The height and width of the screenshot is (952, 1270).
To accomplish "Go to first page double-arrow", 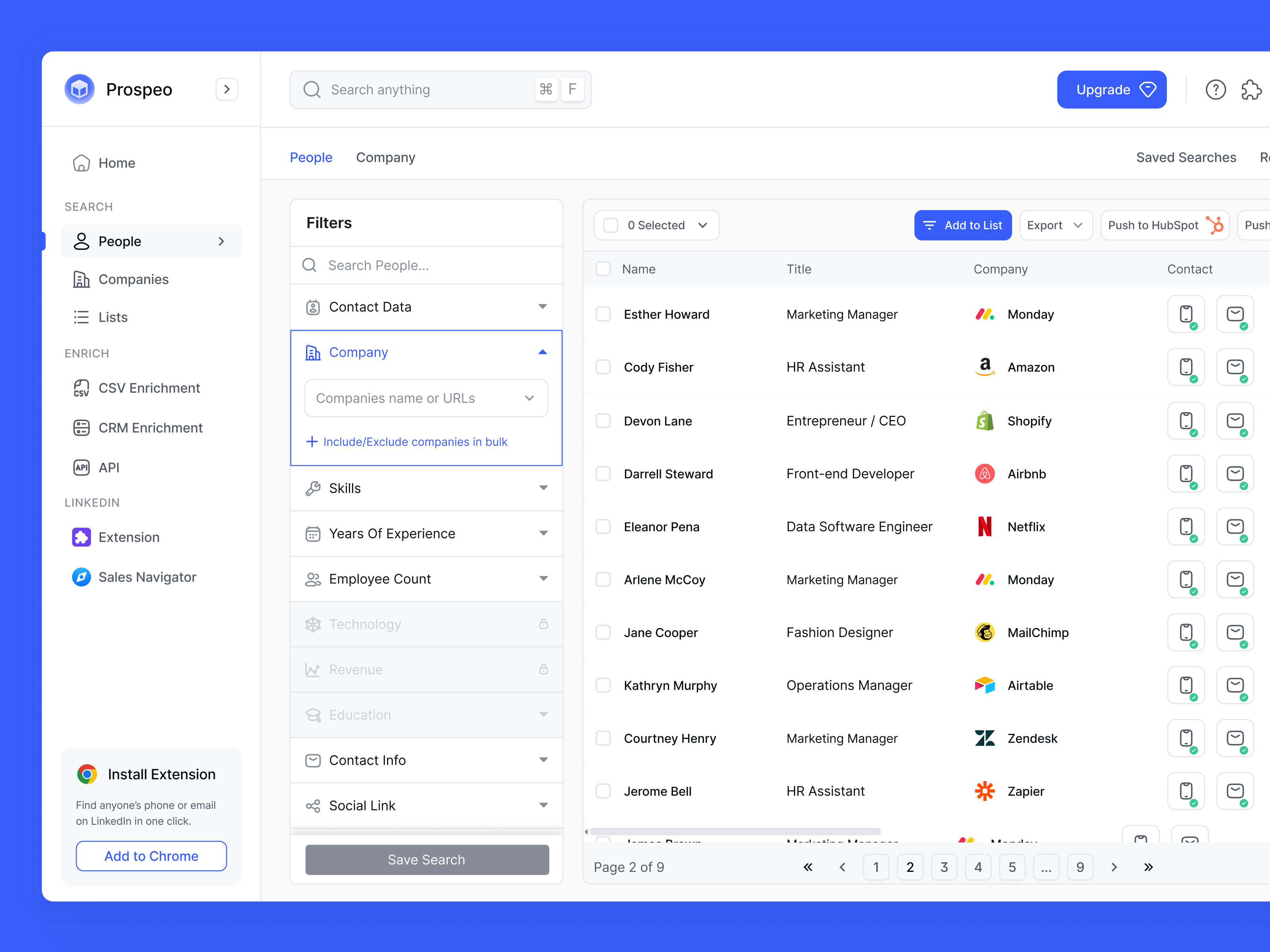I will [808, 867].
